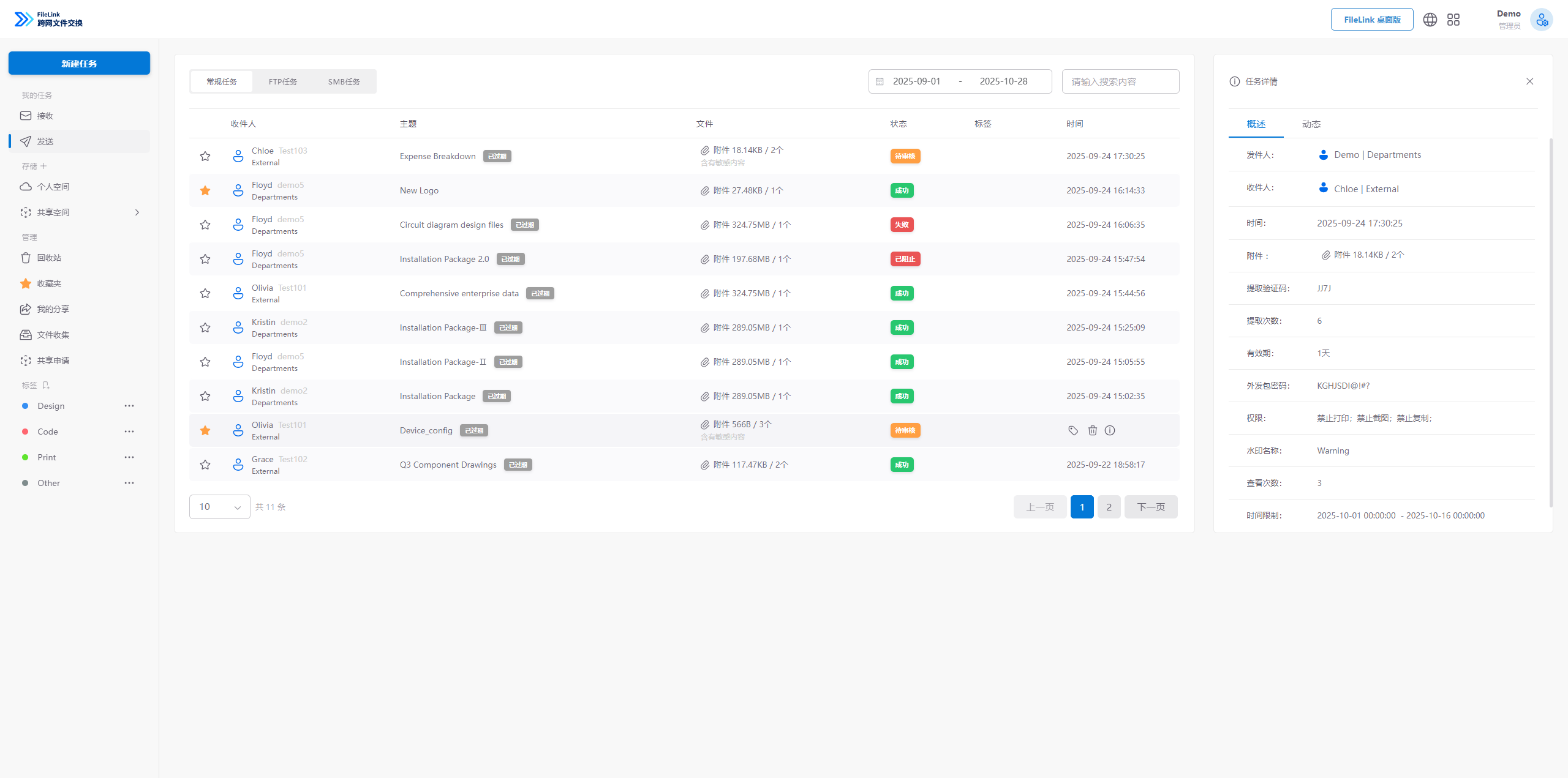Switch to the FTP任务 tab
The height and width of the screenshot is (778, 1568).
282,81
